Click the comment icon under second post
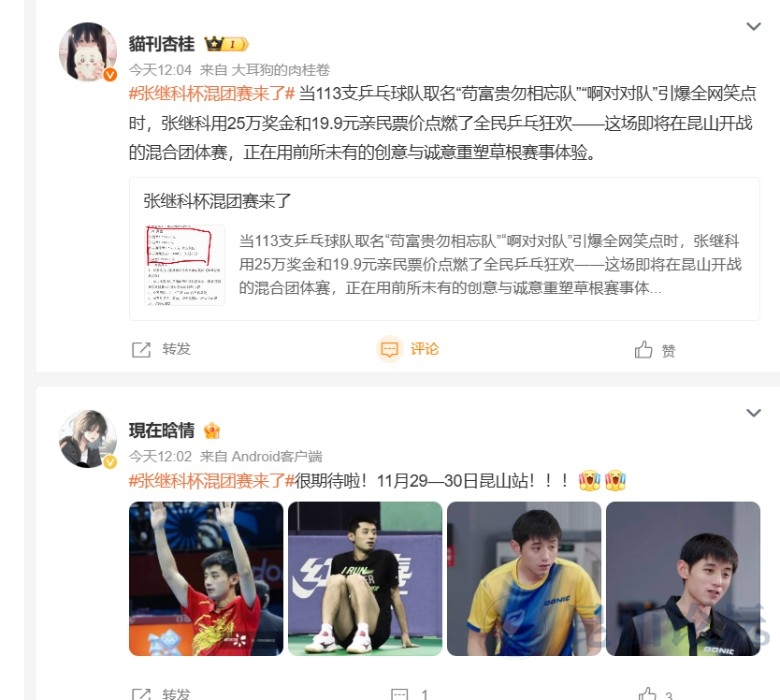Viewport: 780px width, 700px height. point(399,694)
